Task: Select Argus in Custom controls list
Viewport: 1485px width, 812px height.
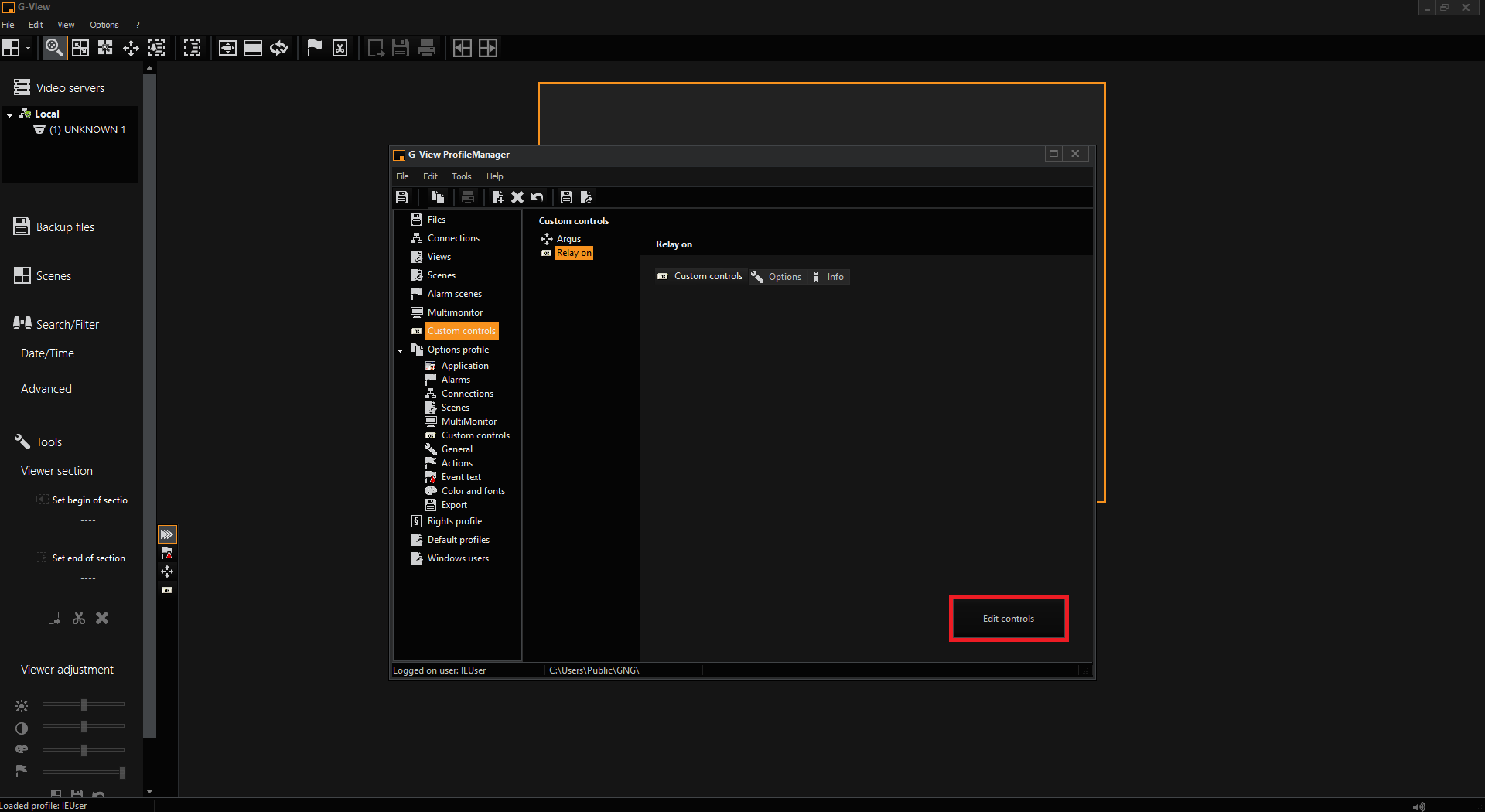Action: point(568,239)
